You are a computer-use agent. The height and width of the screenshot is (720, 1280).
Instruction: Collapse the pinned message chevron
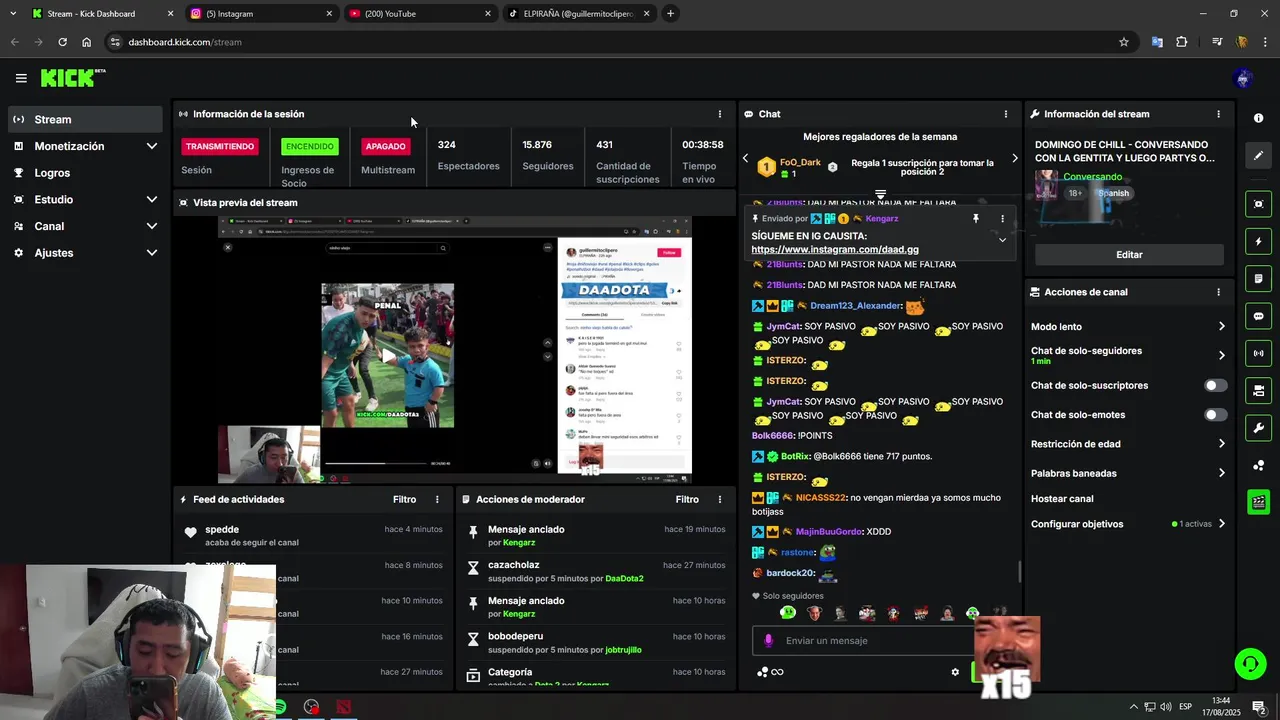tap(1002, 240)
